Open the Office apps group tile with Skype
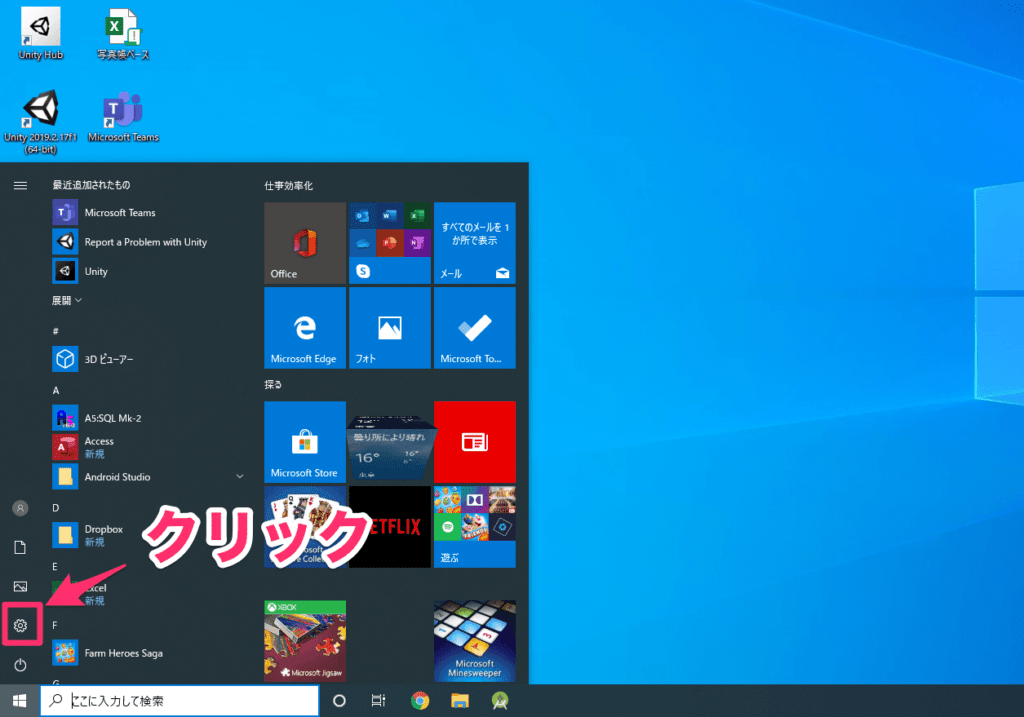 point(390,243)
